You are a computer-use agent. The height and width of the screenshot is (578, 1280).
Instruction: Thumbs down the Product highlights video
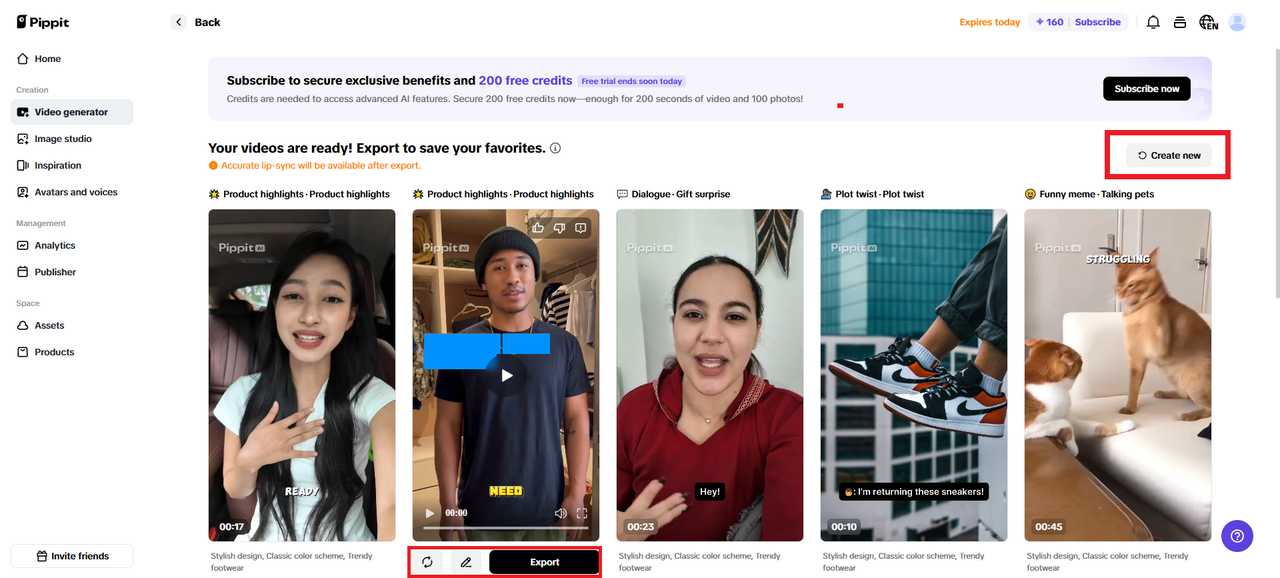[x=559, y=227]
